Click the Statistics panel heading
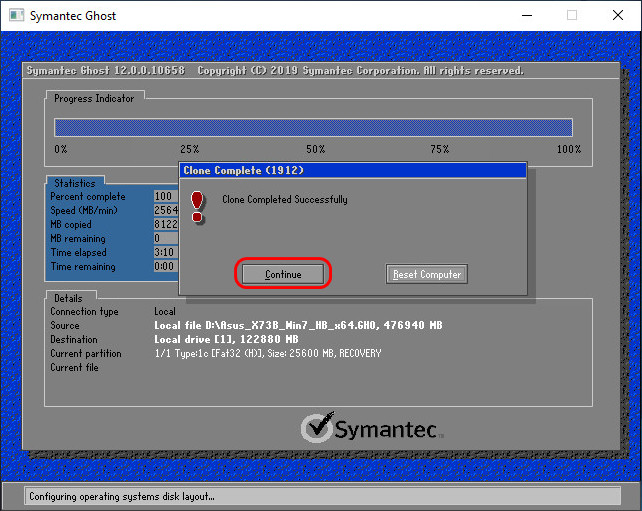The image size is (642, 511). [75, 183]
